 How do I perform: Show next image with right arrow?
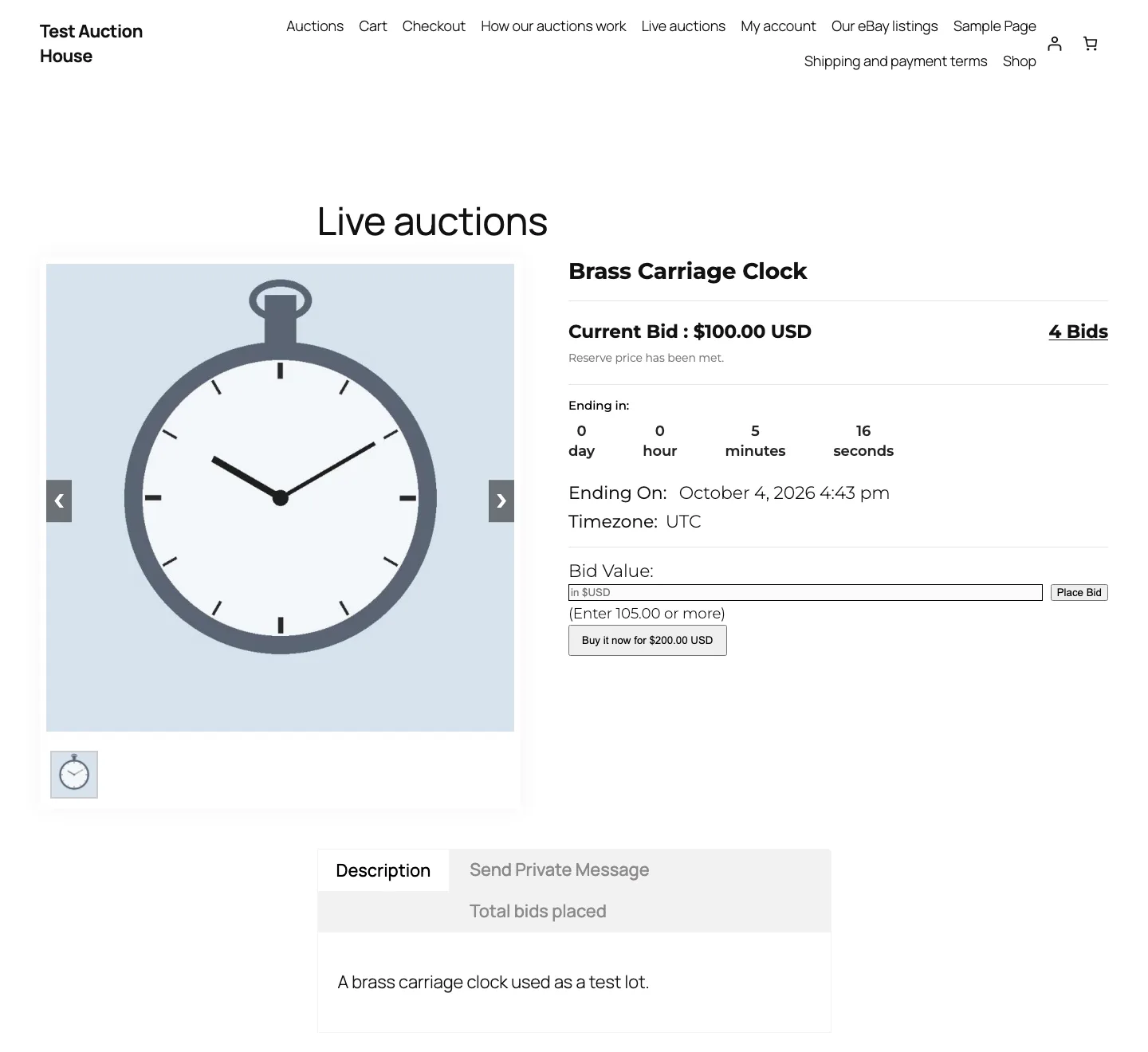[501, 500]
